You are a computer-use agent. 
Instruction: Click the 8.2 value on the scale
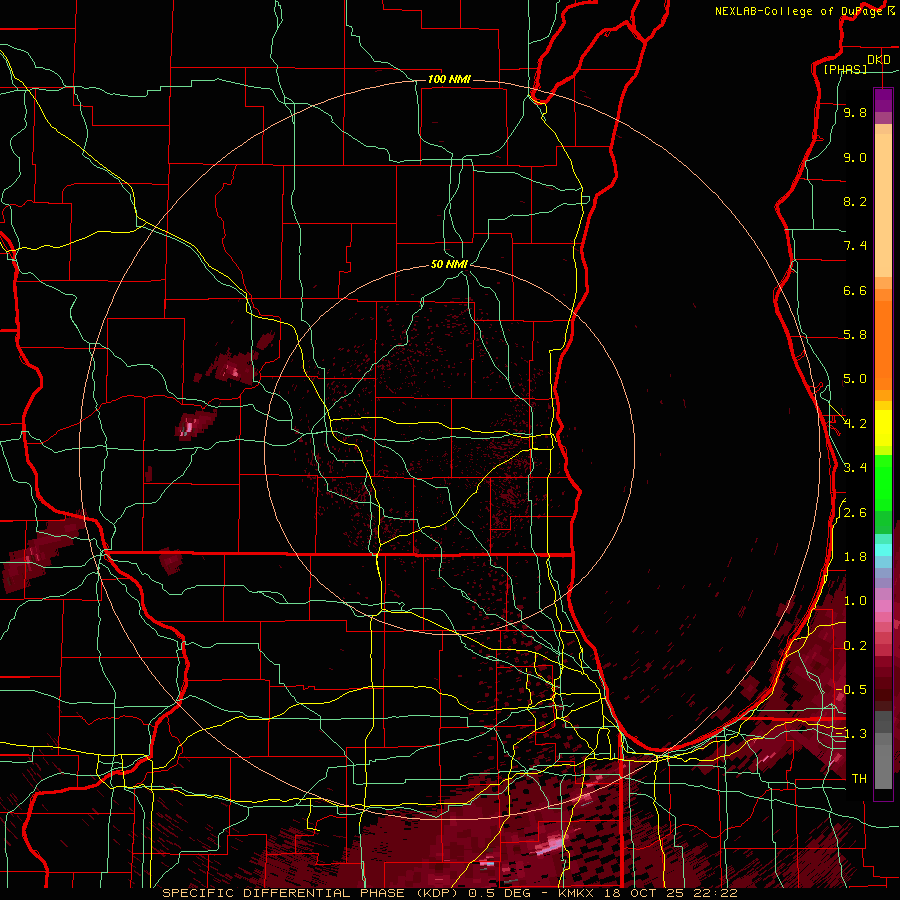[x=855, y=201]
